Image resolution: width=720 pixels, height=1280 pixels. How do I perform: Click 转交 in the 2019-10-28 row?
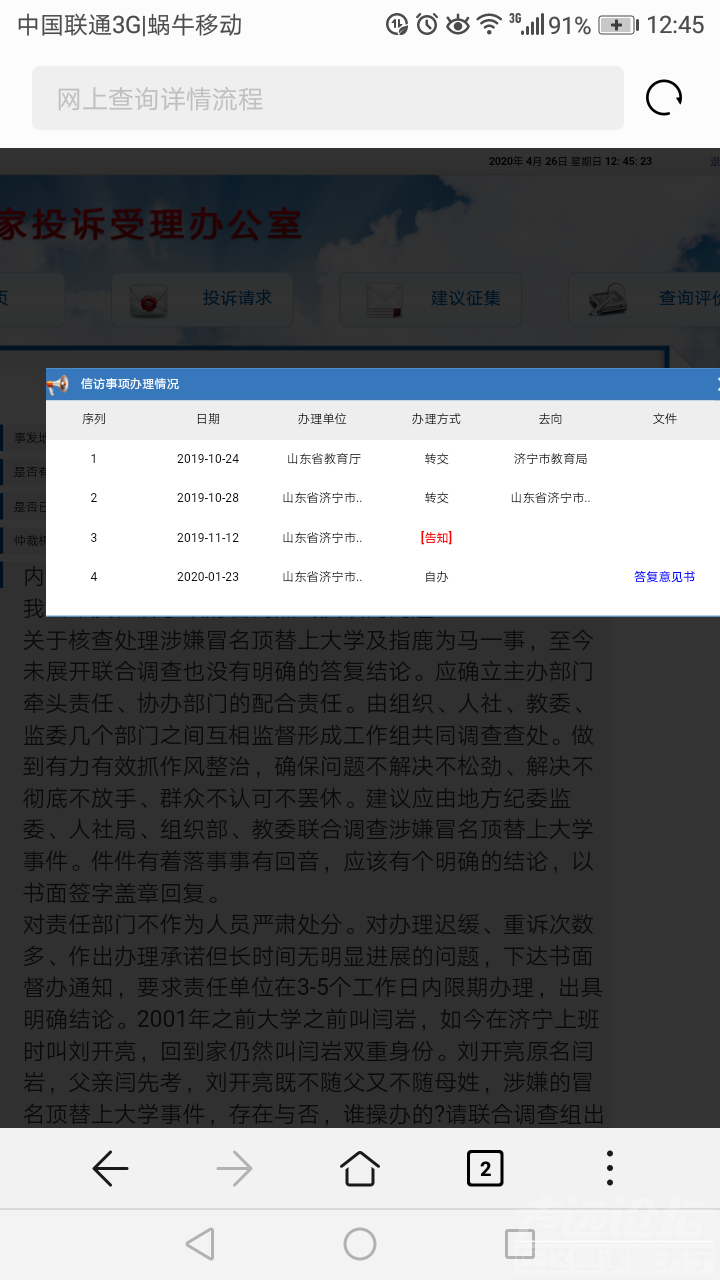click(436, 498)
